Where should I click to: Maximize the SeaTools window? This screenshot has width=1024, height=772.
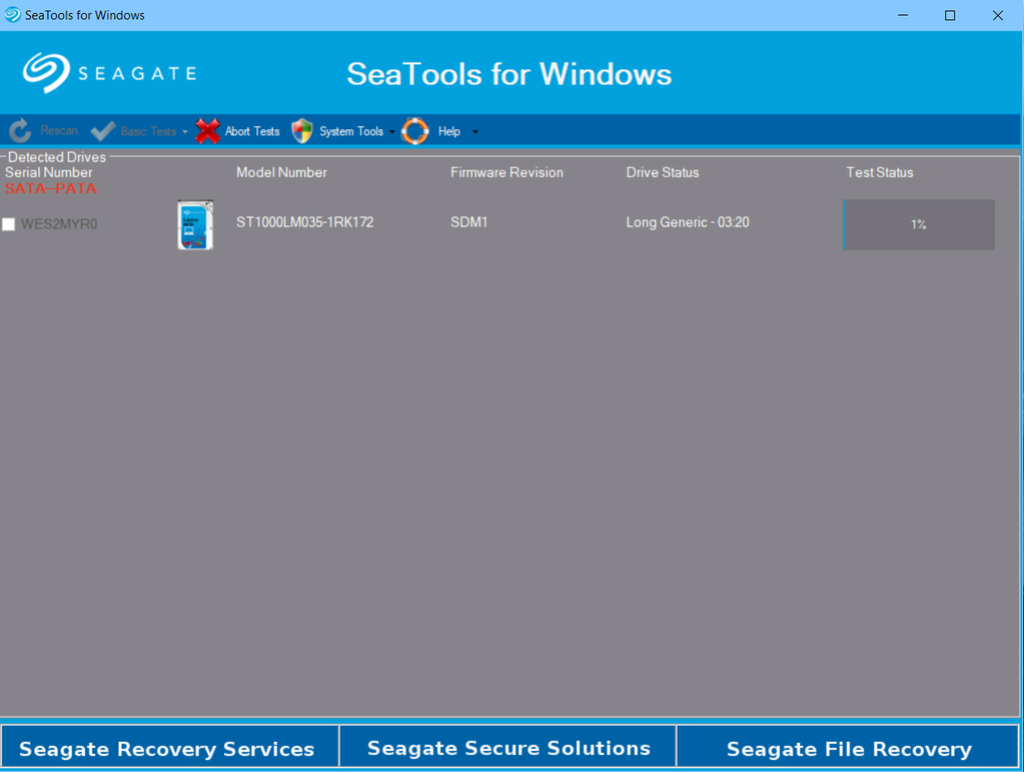point(950,15)
